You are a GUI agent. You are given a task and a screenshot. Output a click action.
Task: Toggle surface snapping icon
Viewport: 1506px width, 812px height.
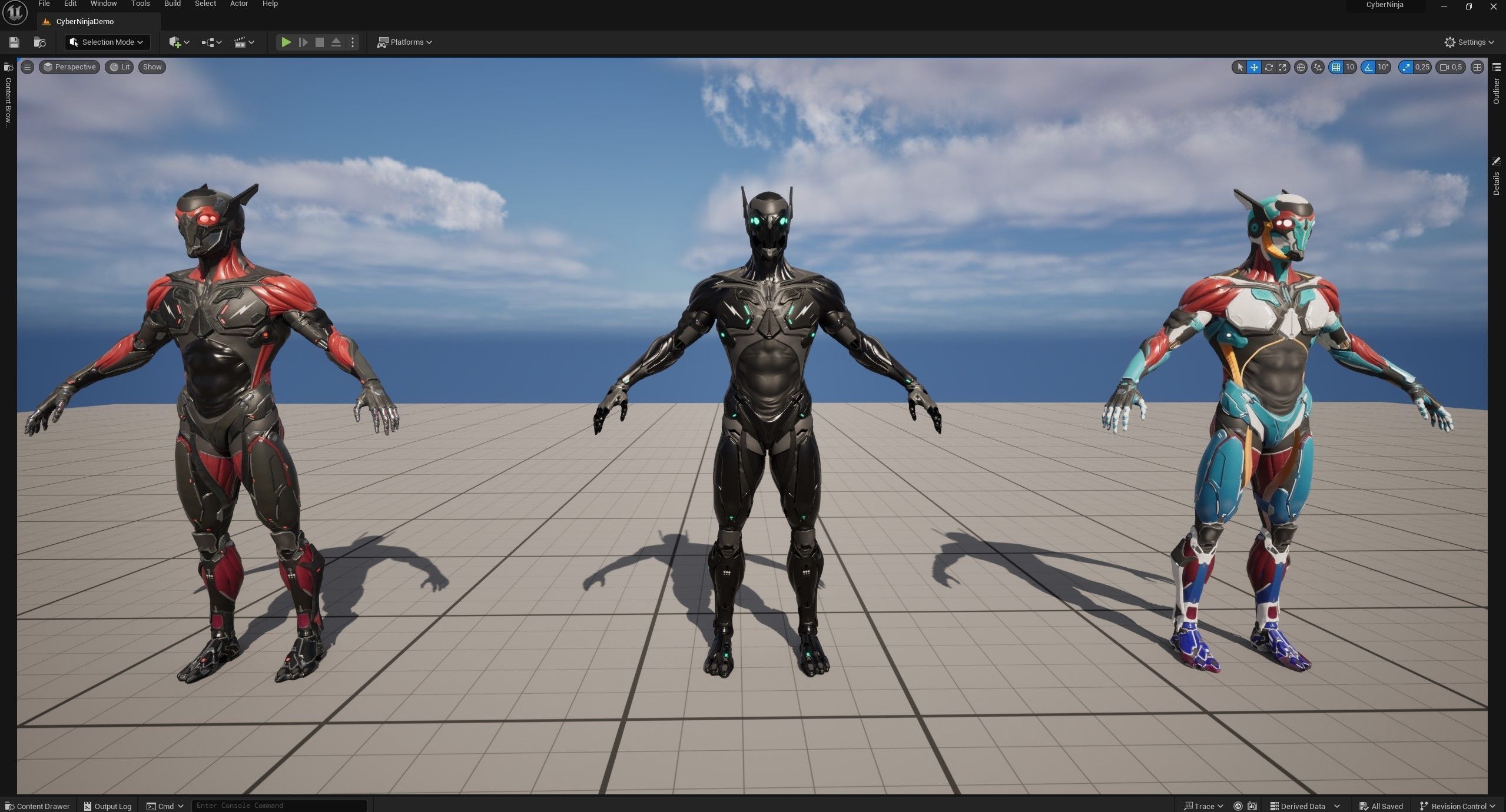point(1318,67)
